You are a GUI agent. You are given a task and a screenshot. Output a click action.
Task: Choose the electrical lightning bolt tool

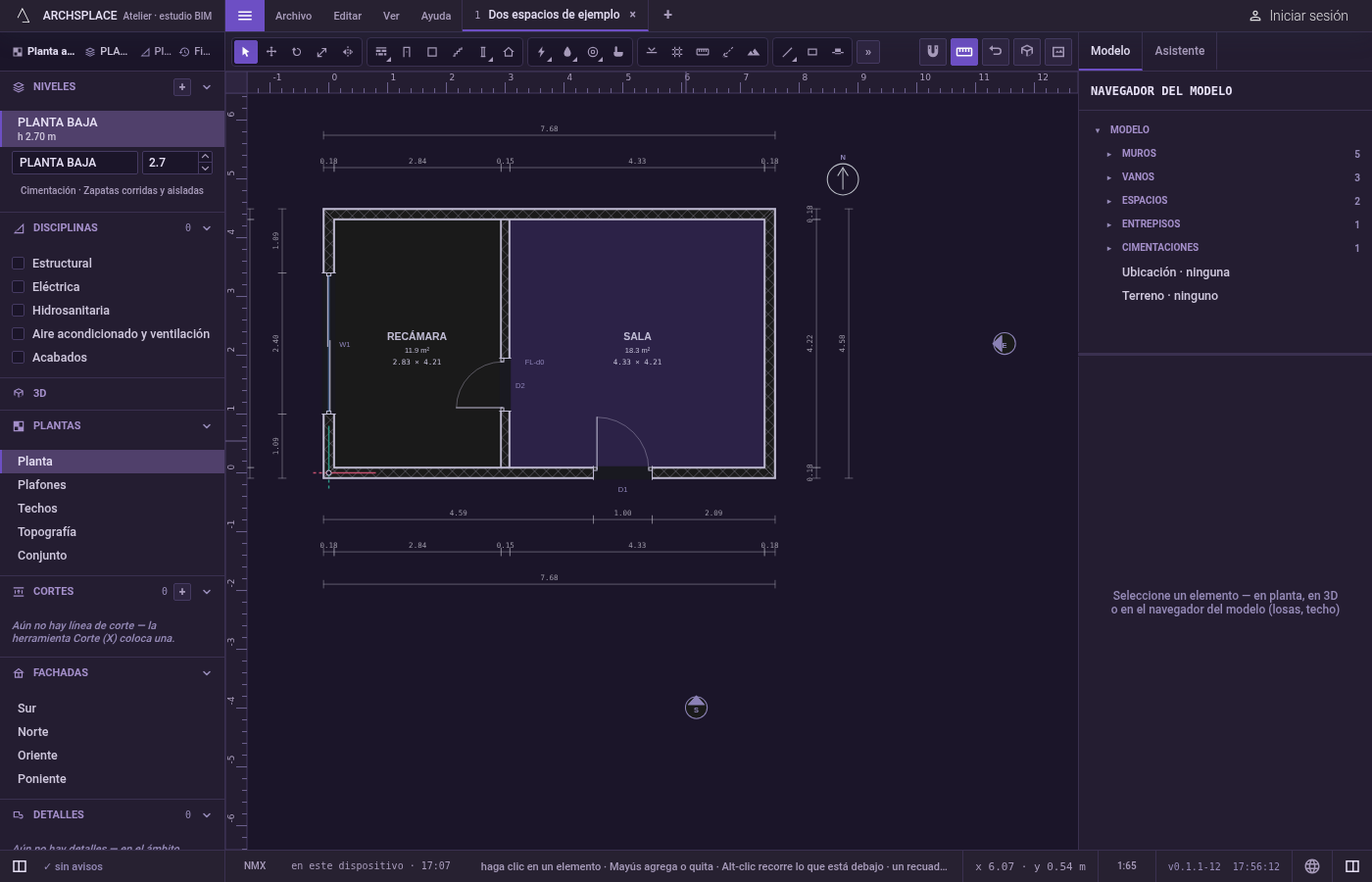(x=542, y=52)
